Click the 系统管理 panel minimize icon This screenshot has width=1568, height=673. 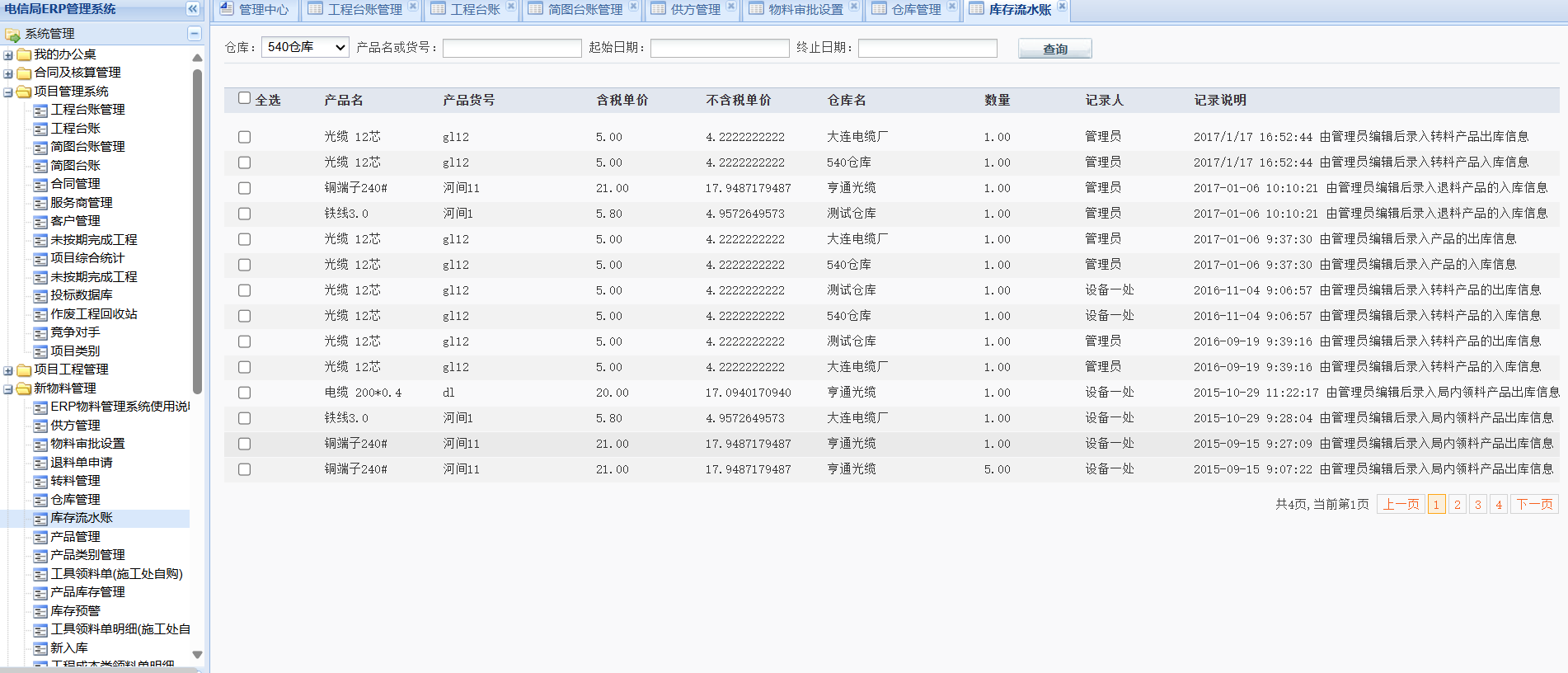[x=194, y=33]
